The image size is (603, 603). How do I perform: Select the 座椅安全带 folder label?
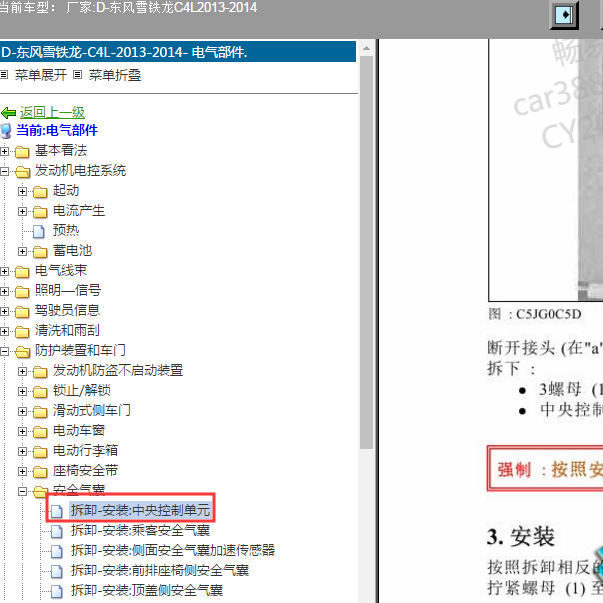85,470
